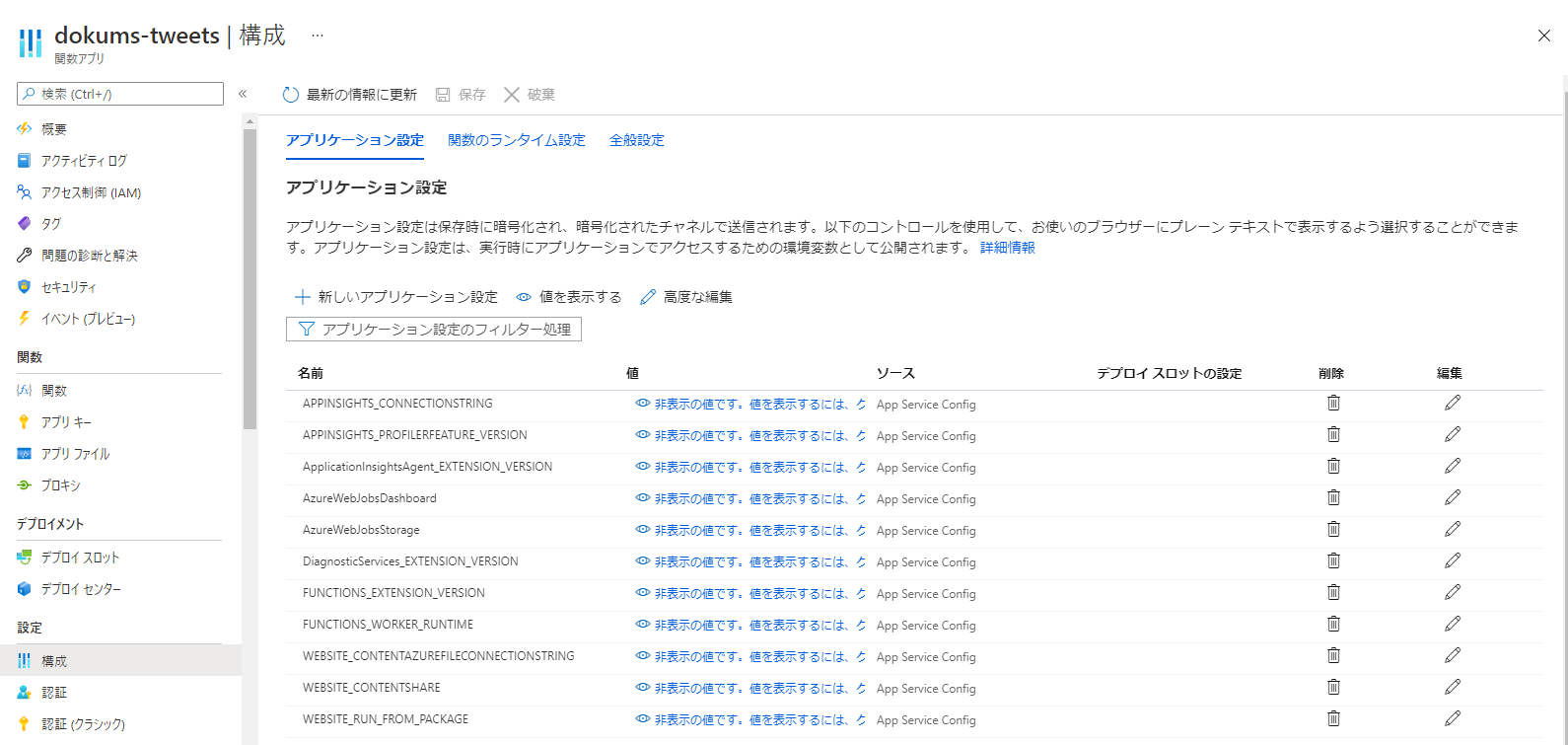Screen dimensions: 1568x745
Task: Switch to 関数のランタイム設定 tab
Action: (517, 140)
